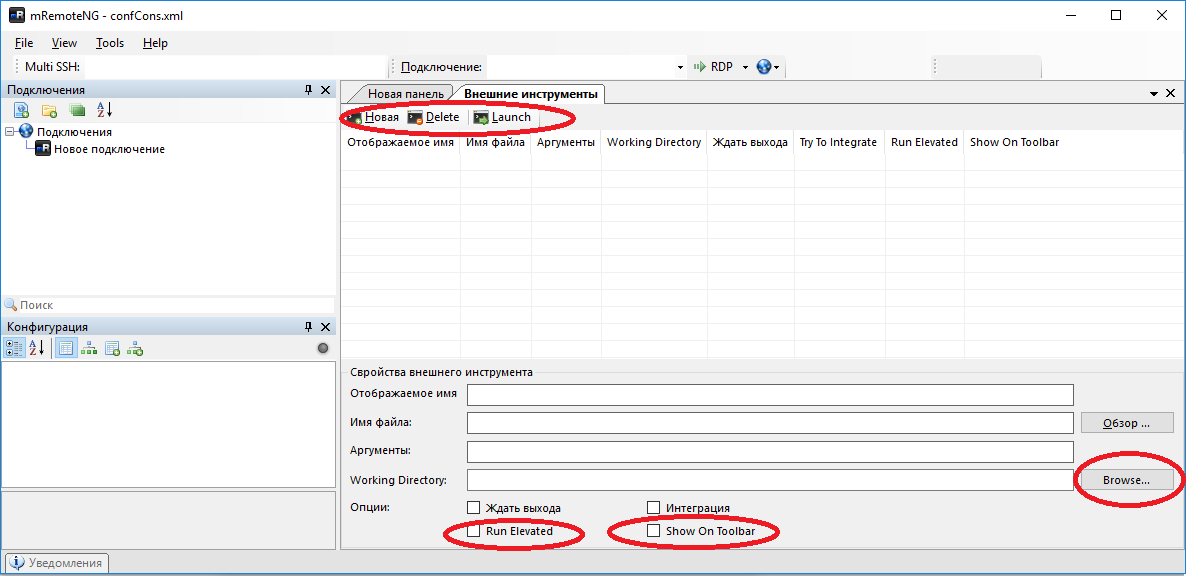The image size is (1186, 576).
Task: Sort connections A-Z in Подключения panel
Action: 104,111
